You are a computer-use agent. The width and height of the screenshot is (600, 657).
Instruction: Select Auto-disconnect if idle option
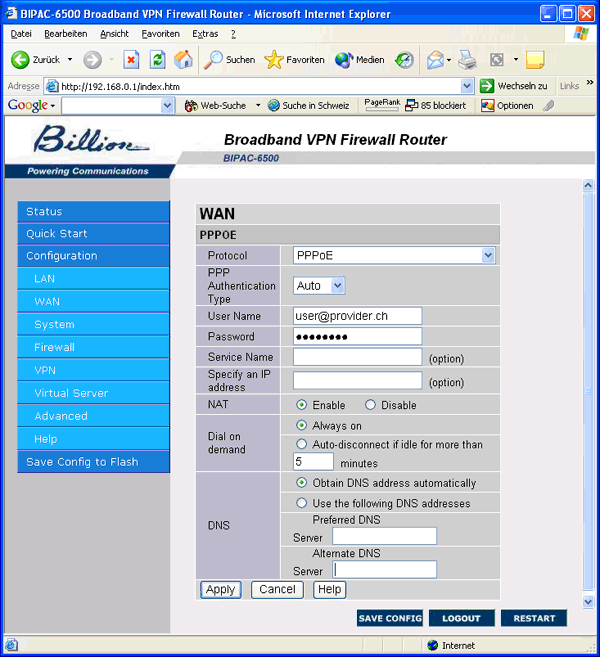click(x=302, y=444)
